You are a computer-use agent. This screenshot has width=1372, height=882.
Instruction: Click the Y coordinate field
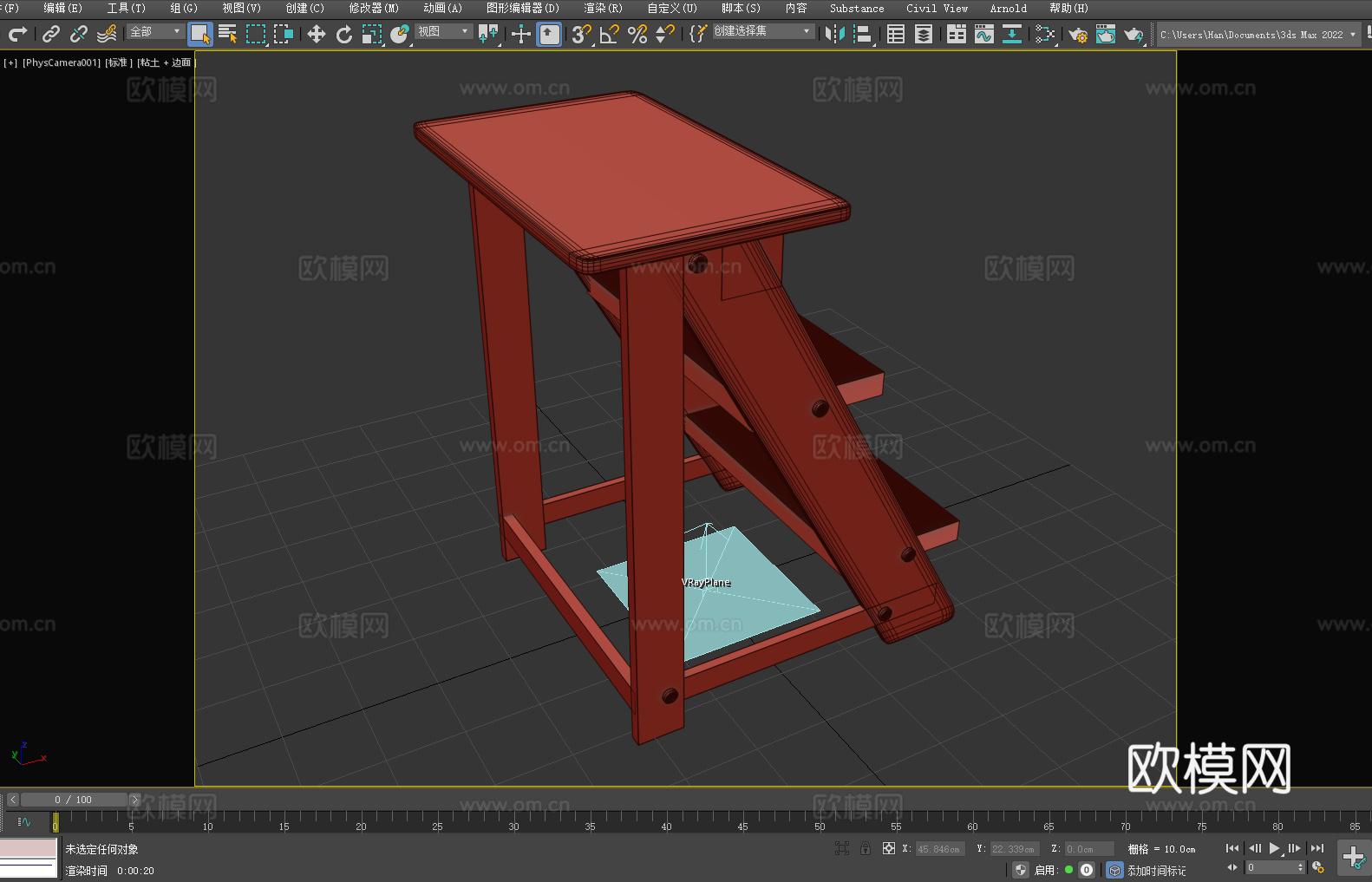(1015, 849)
